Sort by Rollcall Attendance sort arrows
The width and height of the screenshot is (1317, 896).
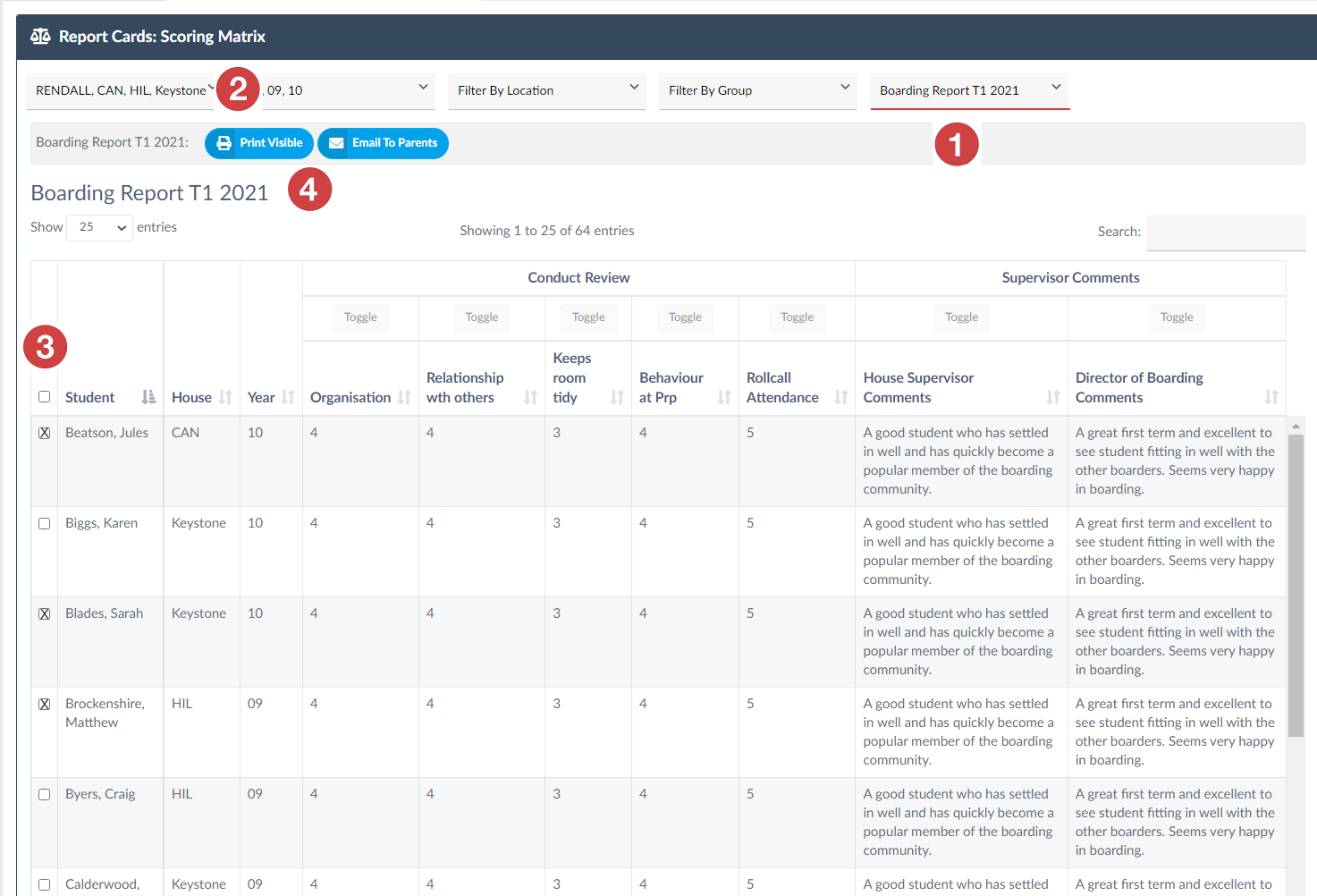pyautogui.click(x=840, y=397)
